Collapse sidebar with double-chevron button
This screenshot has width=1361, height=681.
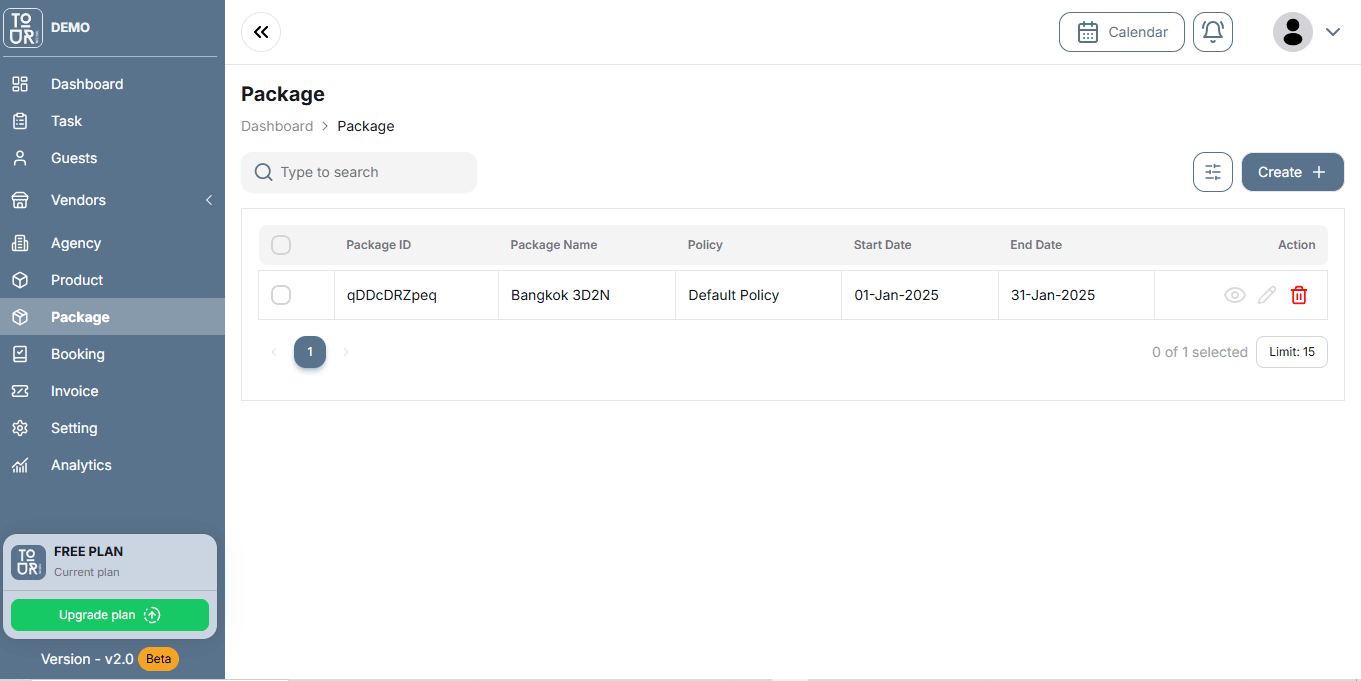[x=261, y=32]
